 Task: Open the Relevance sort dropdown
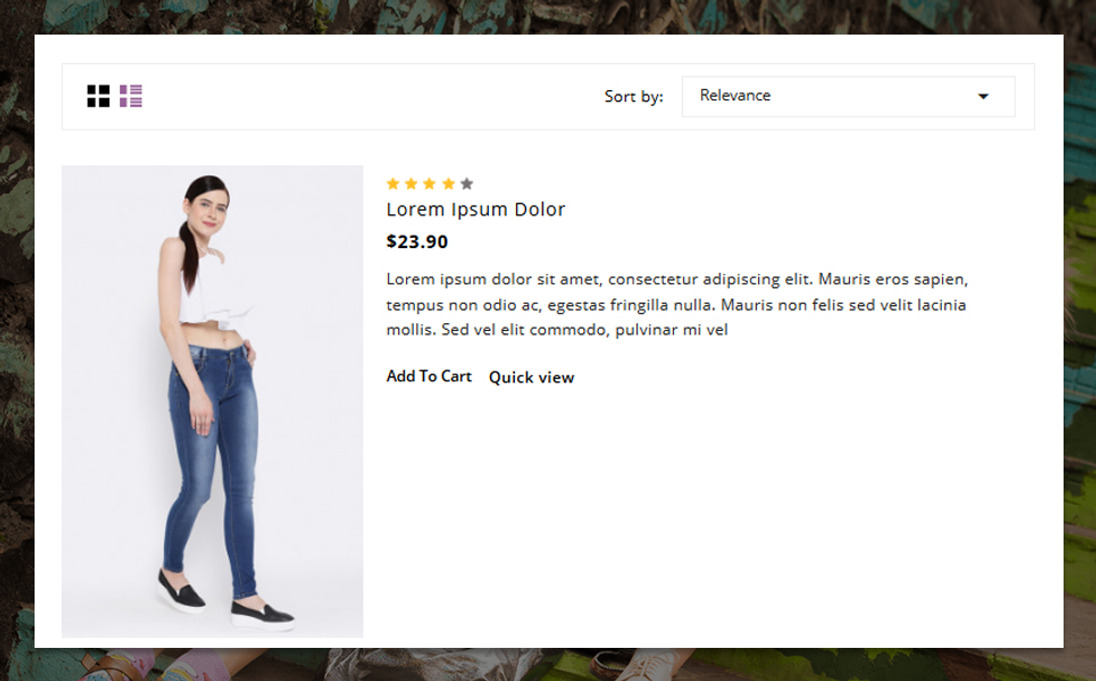(x=847, y=97)
